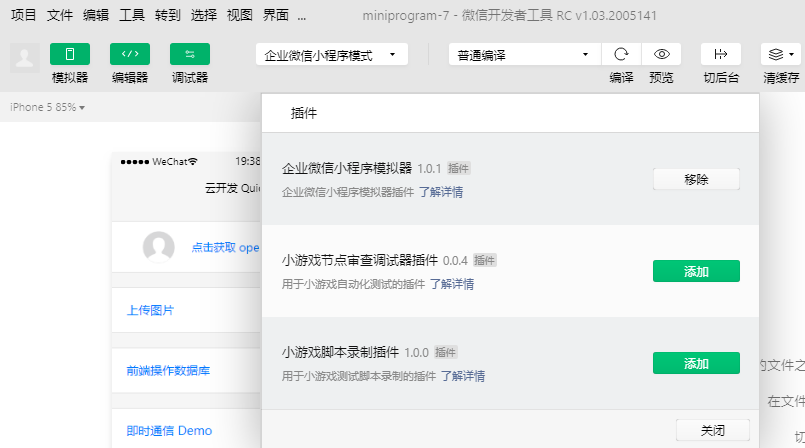Click the 清缓存 clear cache layers icon

tap(775, 54)
